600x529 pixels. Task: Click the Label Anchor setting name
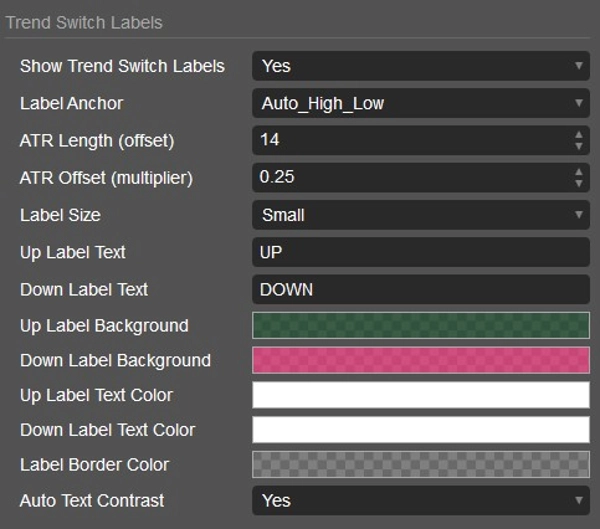pos(71,103)
